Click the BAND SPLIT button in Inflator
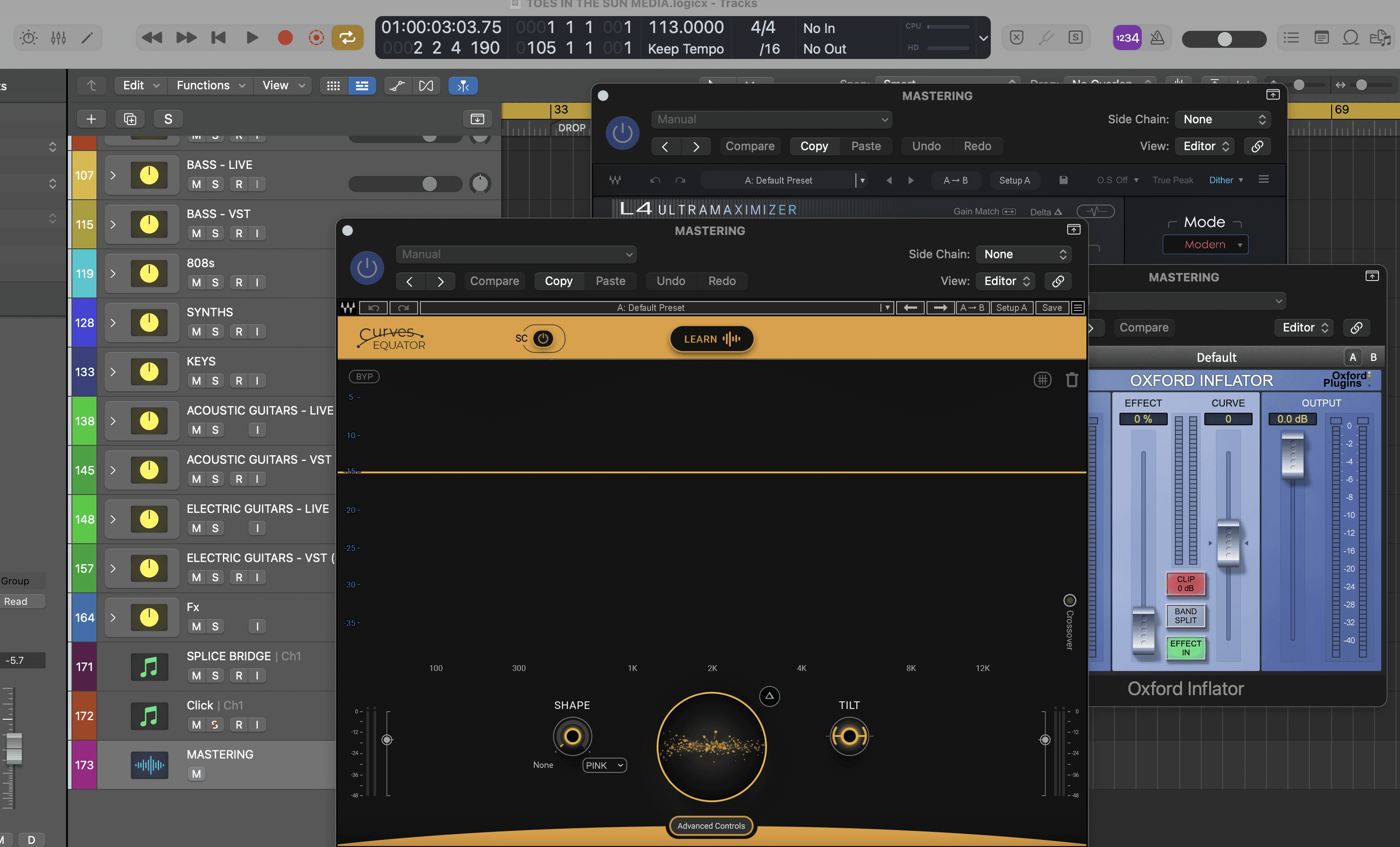 pyautogui.click(x=1185, y=616)
